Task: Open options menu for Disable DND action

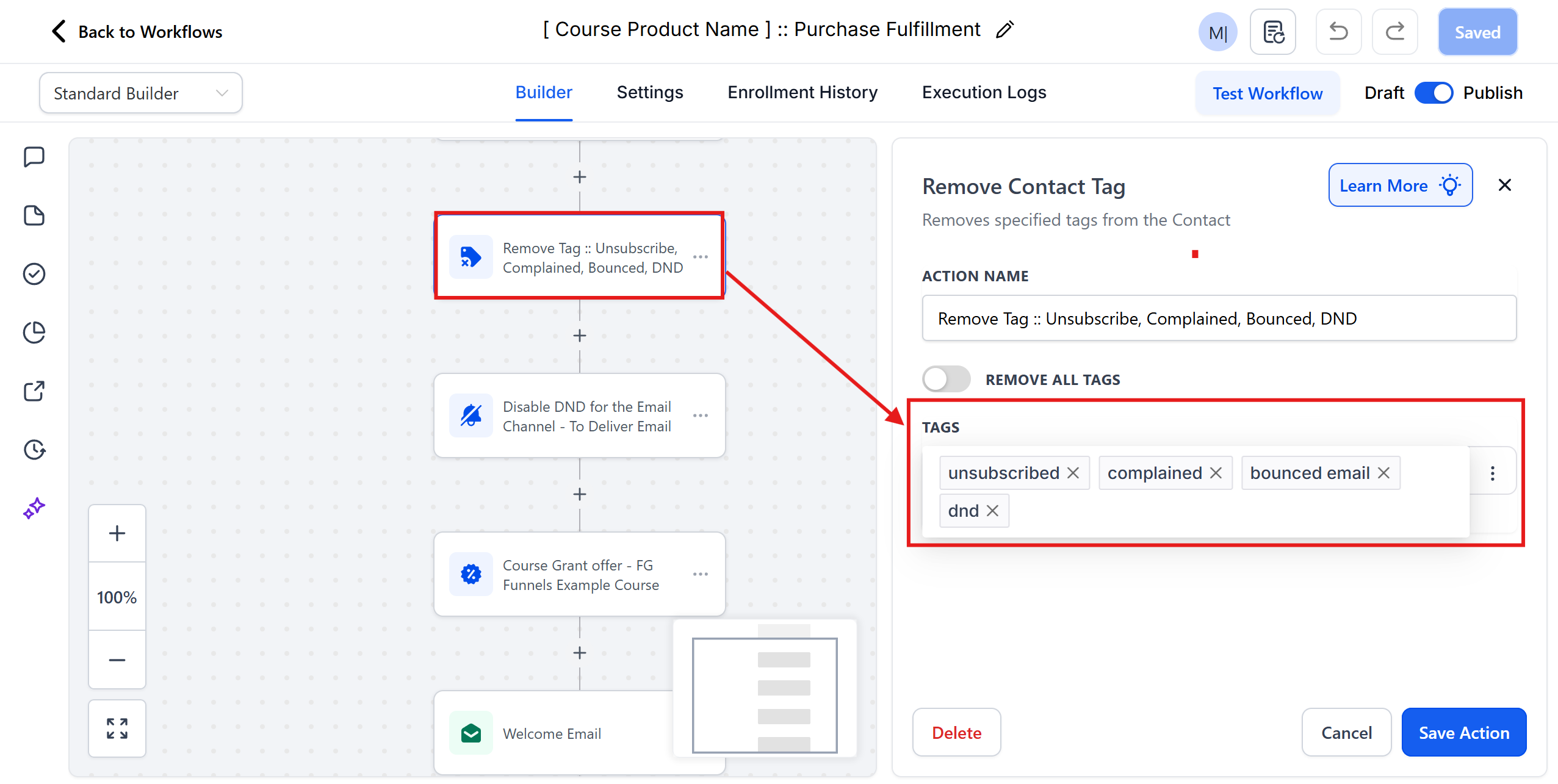Action: [x=701, y=415]
